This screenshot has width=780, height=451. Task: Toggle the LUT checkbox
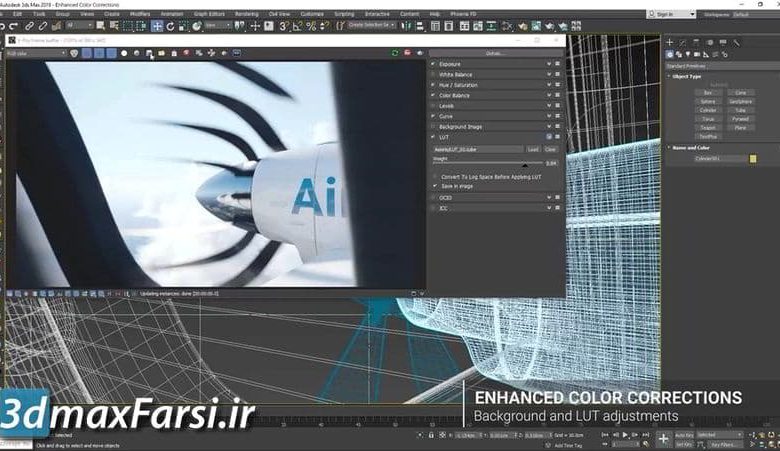[433, 137]
